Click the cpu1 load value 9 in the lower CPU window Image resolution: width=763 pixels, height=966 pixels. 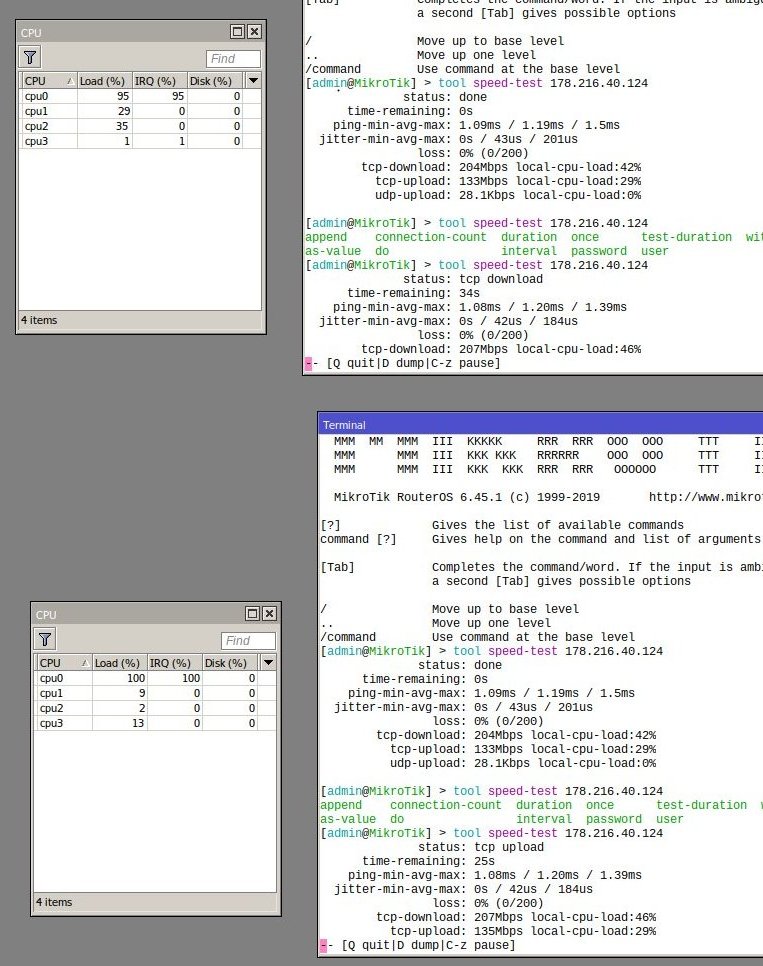click(x=142, y=693)
